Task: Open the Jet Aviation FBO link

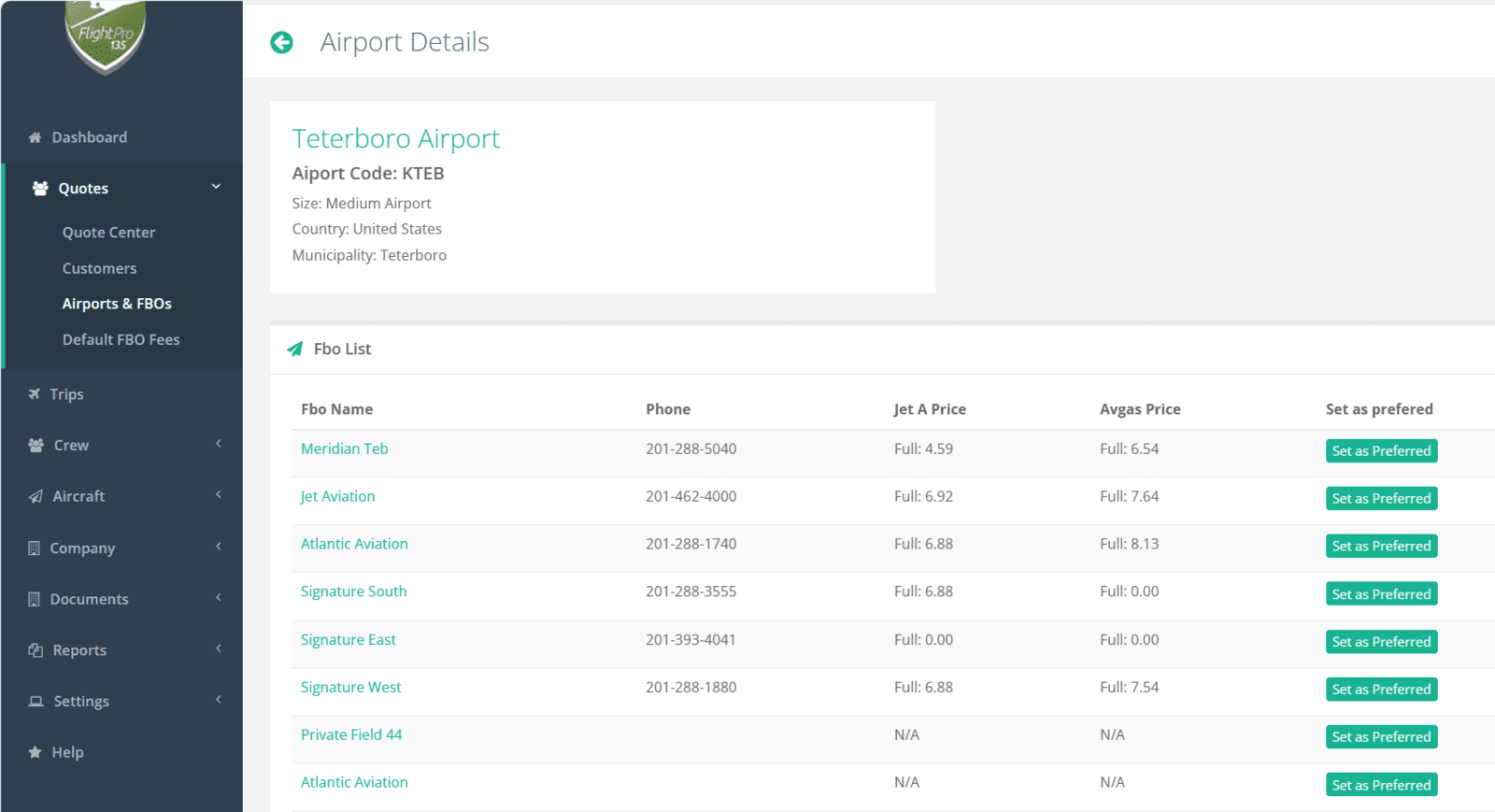Action: coord(337,496)
